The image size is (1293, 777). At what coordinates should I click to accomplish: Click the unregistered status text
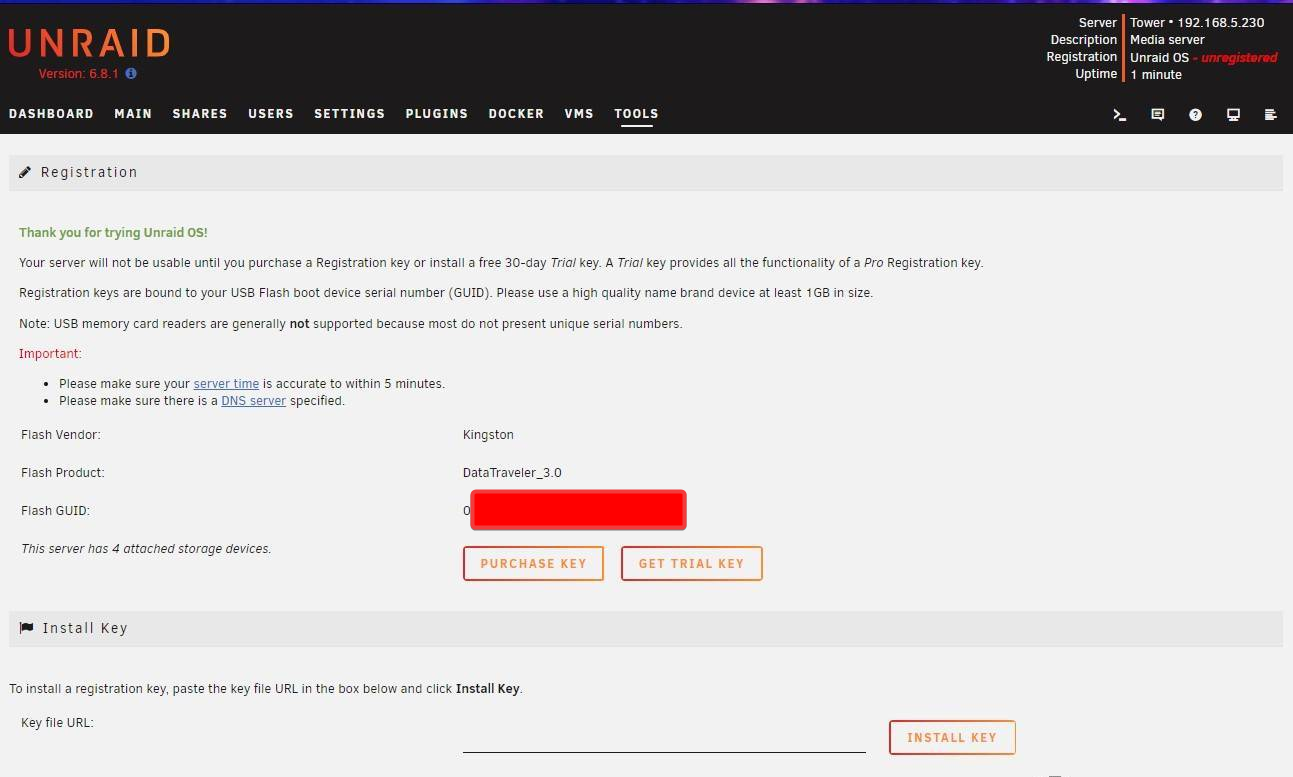(x=1239, y=58)
